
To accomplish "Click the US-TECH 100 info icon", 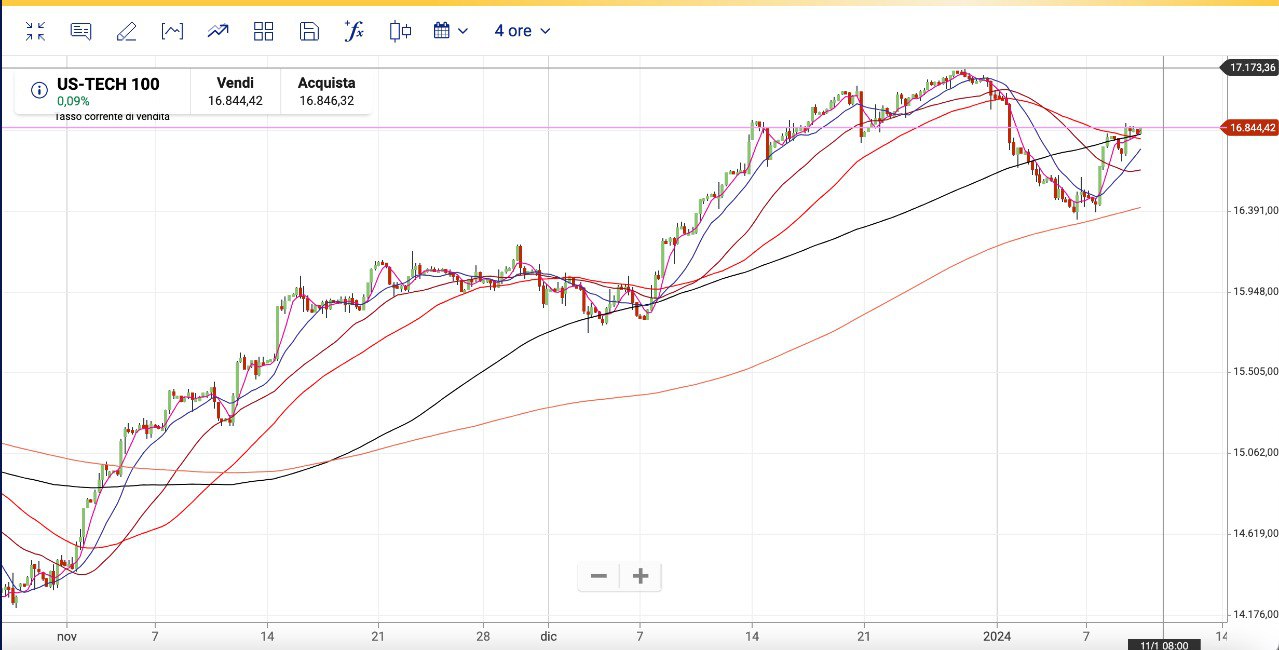I will pyautogui.click(x=39, y=91).
